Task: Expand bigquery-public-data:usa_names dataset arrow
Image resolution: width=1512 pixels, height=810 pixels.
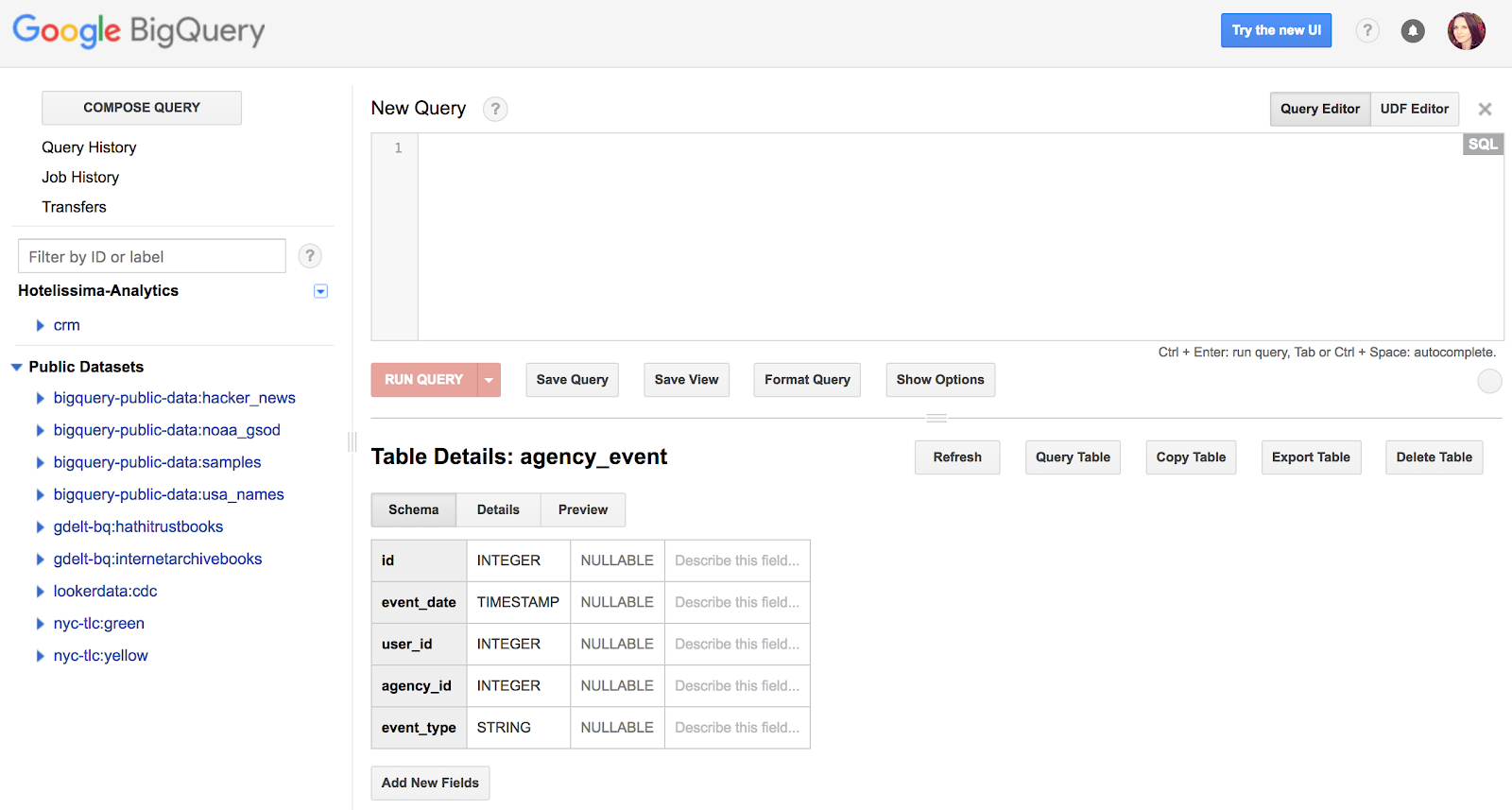Action: click(x=40, y=494)
